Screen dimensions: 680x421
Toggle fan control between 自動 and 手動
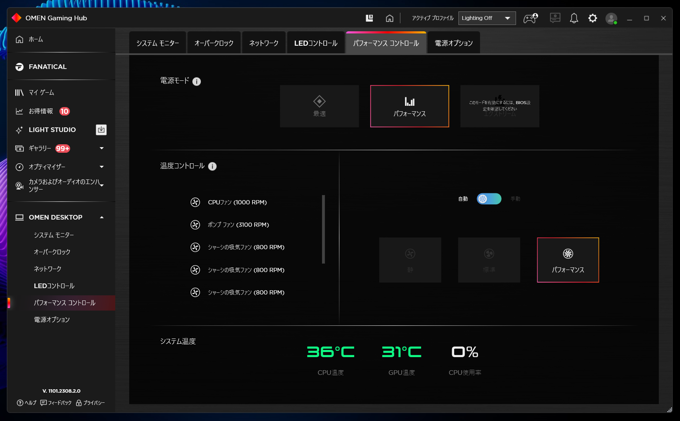pos(489,199)
